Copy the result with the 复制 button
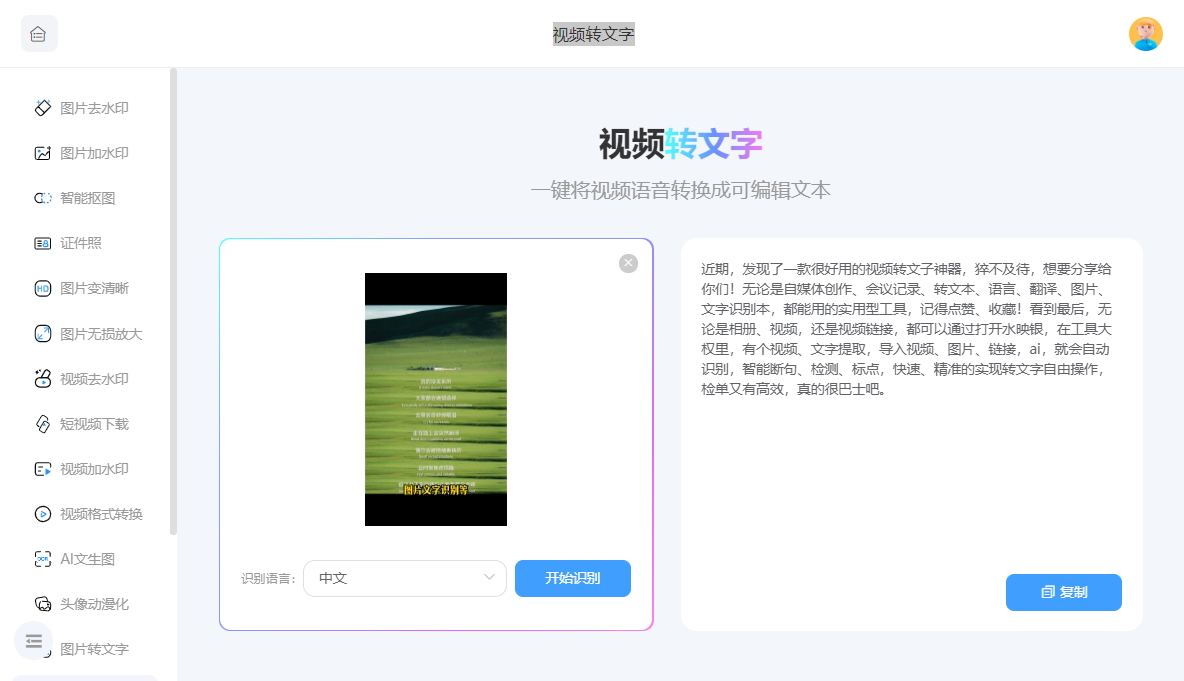 [1063, 592]
